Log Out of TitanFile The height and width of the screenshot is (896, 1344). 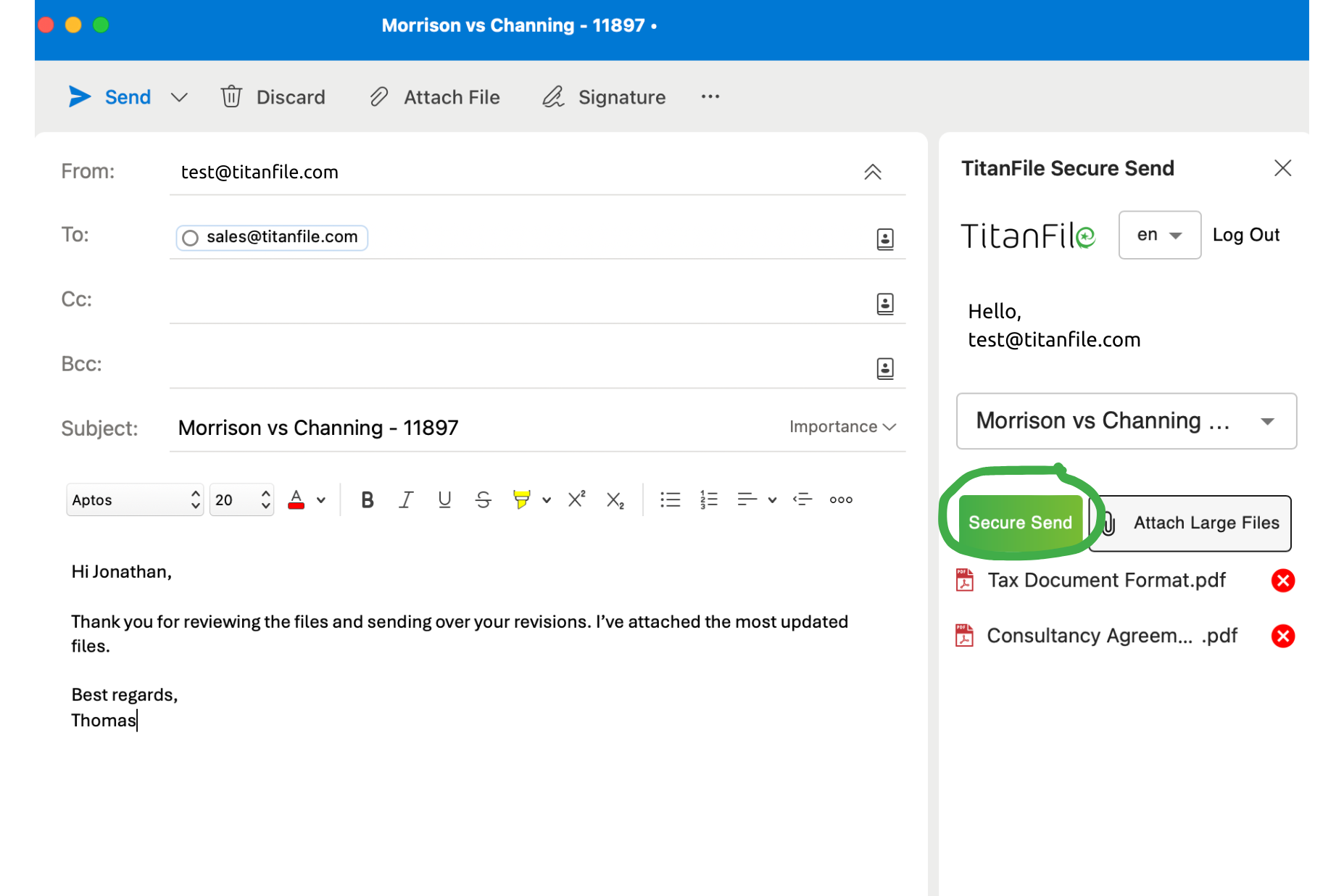pos(1246,235)
